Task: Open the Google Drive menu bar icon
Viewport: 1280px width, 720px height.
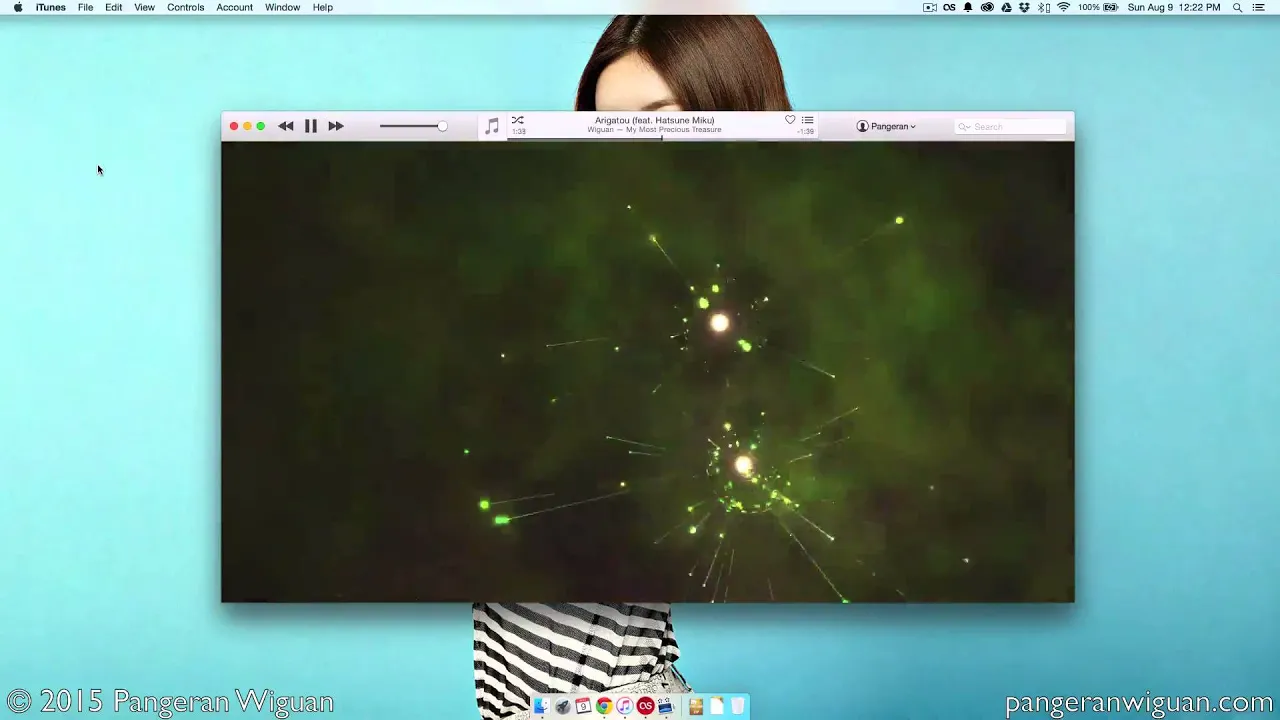Action: point(1007,7)
